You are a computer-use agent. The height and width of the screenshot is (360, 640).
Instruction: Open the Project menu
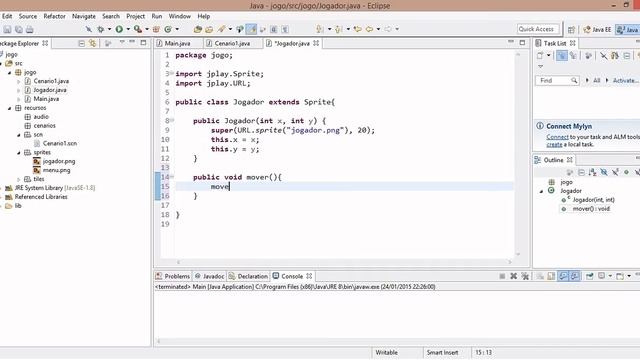tap(136, 16)
